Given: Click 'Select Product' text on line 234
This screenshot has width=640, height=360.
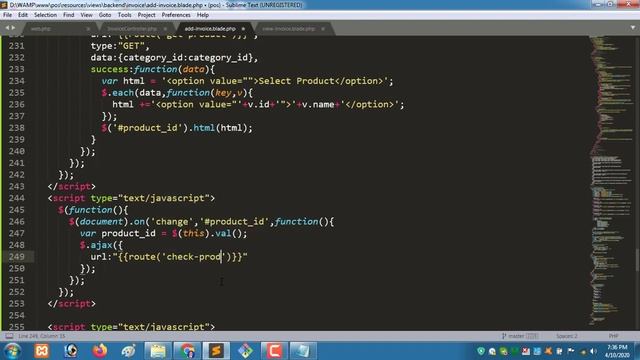Looking at the screenshot, I should [296, 81].
